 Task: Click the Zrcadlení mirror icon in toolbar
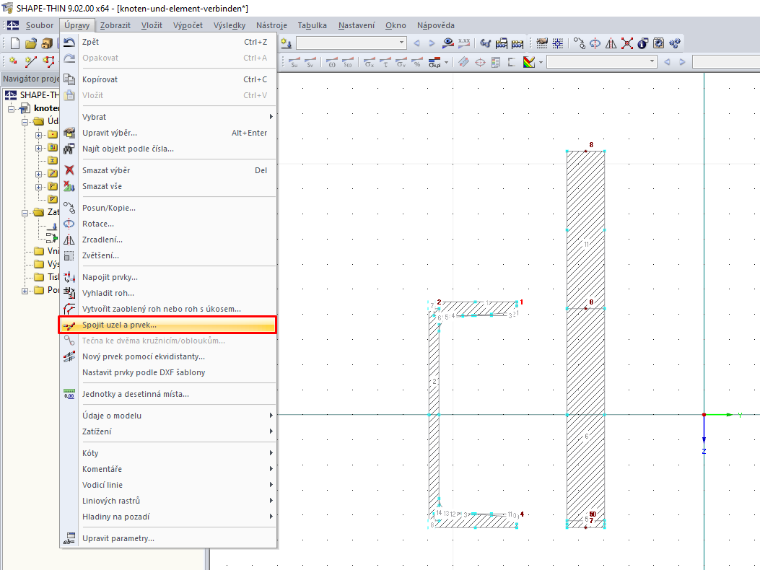(611, 44)
